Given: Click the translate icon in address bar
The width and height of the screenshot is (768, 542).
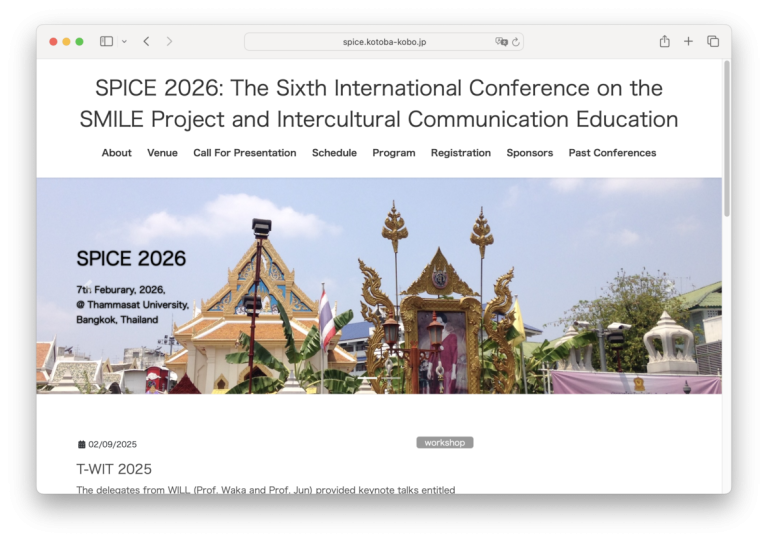Looking at the screenshot, I should [x=501, y=42].
